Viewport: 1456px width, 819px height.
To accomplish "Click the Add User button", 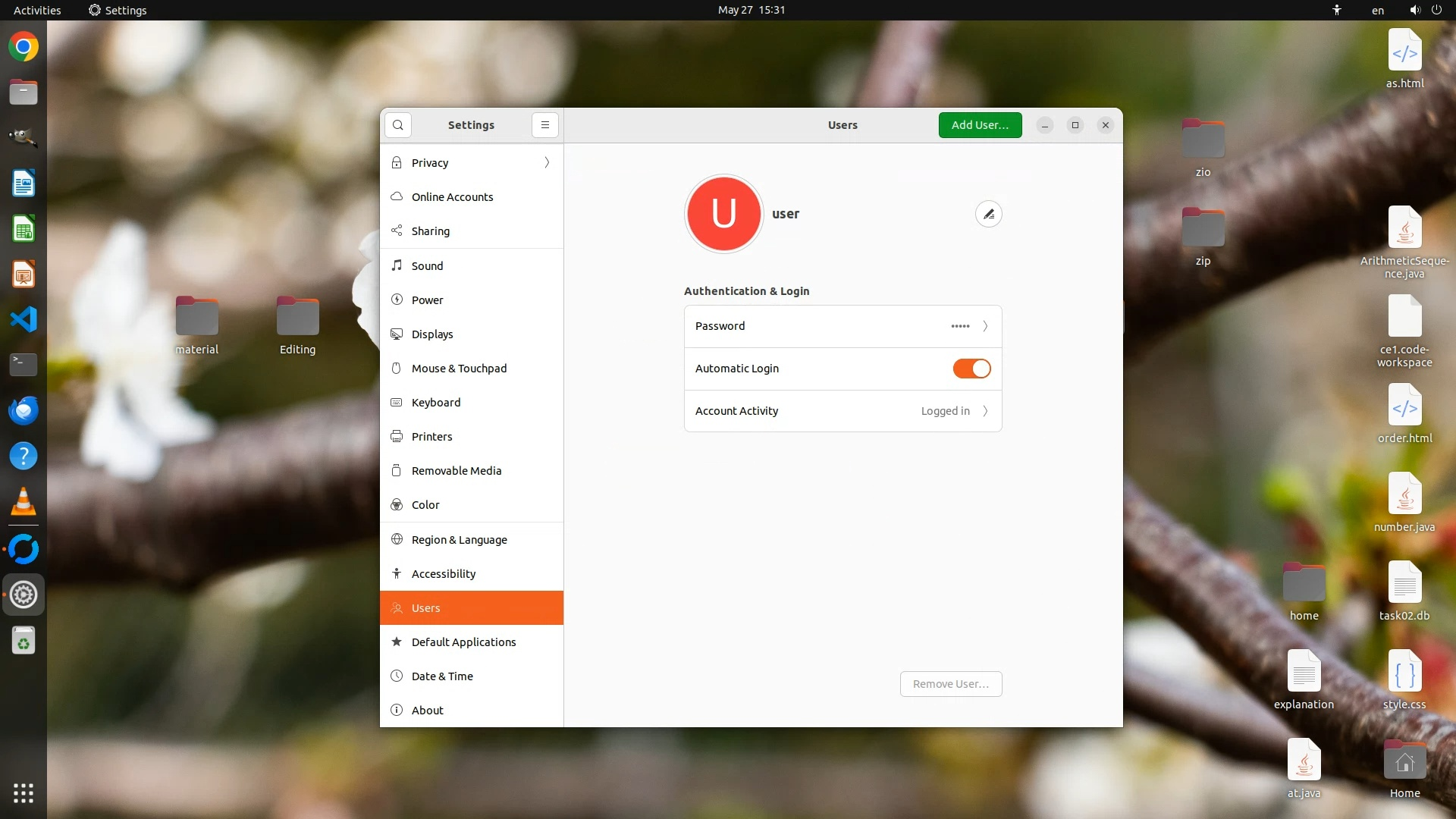I will (980, 125).
